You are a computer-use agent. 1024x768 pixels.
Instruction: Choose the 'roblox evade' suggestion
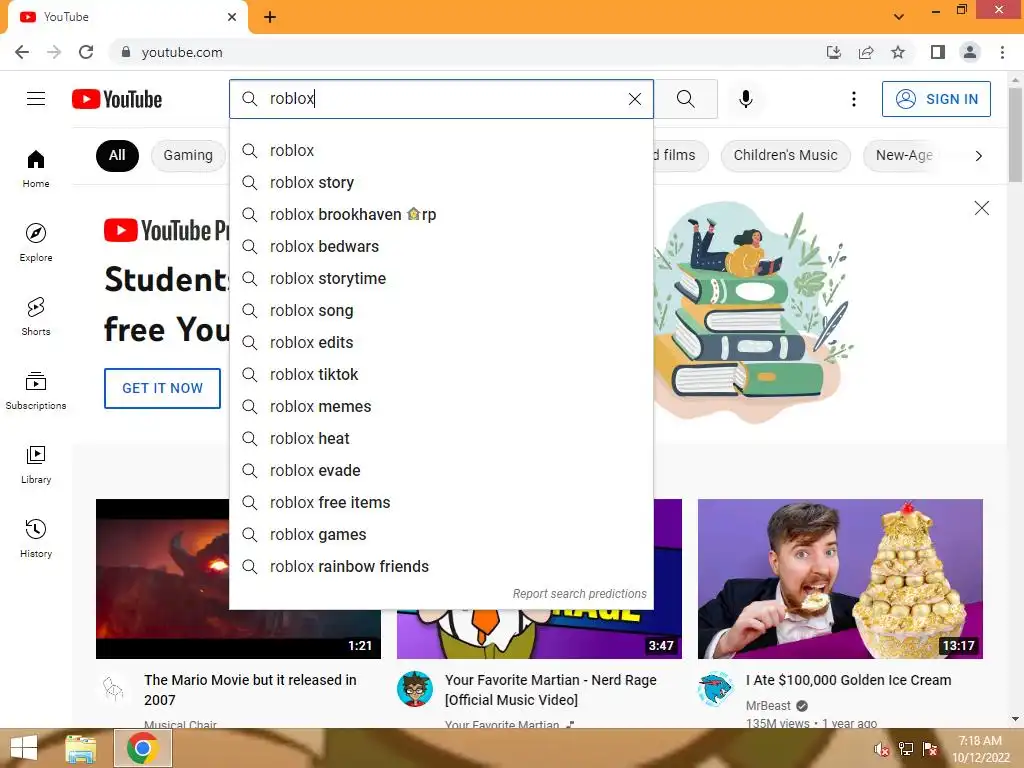coord(441,471)
